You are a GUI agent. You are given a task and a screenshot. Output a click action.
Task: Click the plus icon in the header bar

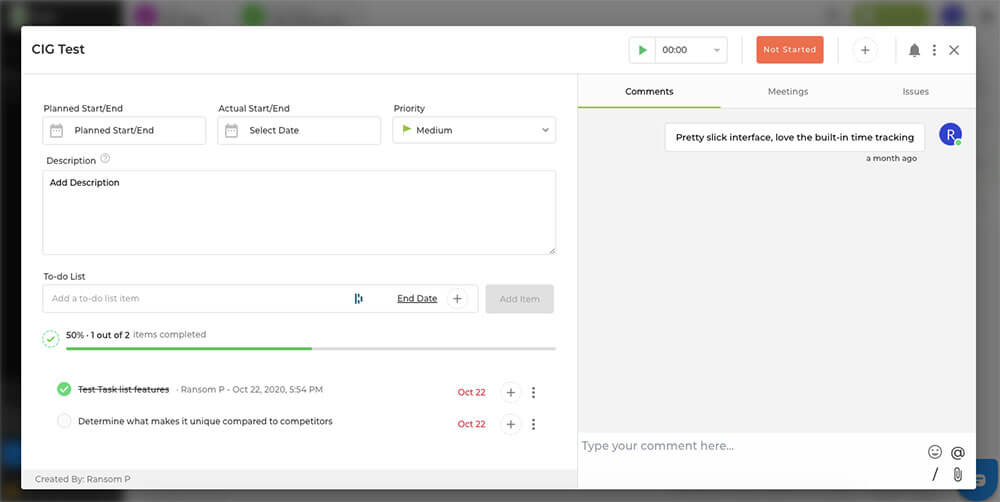tap(865, 50)
